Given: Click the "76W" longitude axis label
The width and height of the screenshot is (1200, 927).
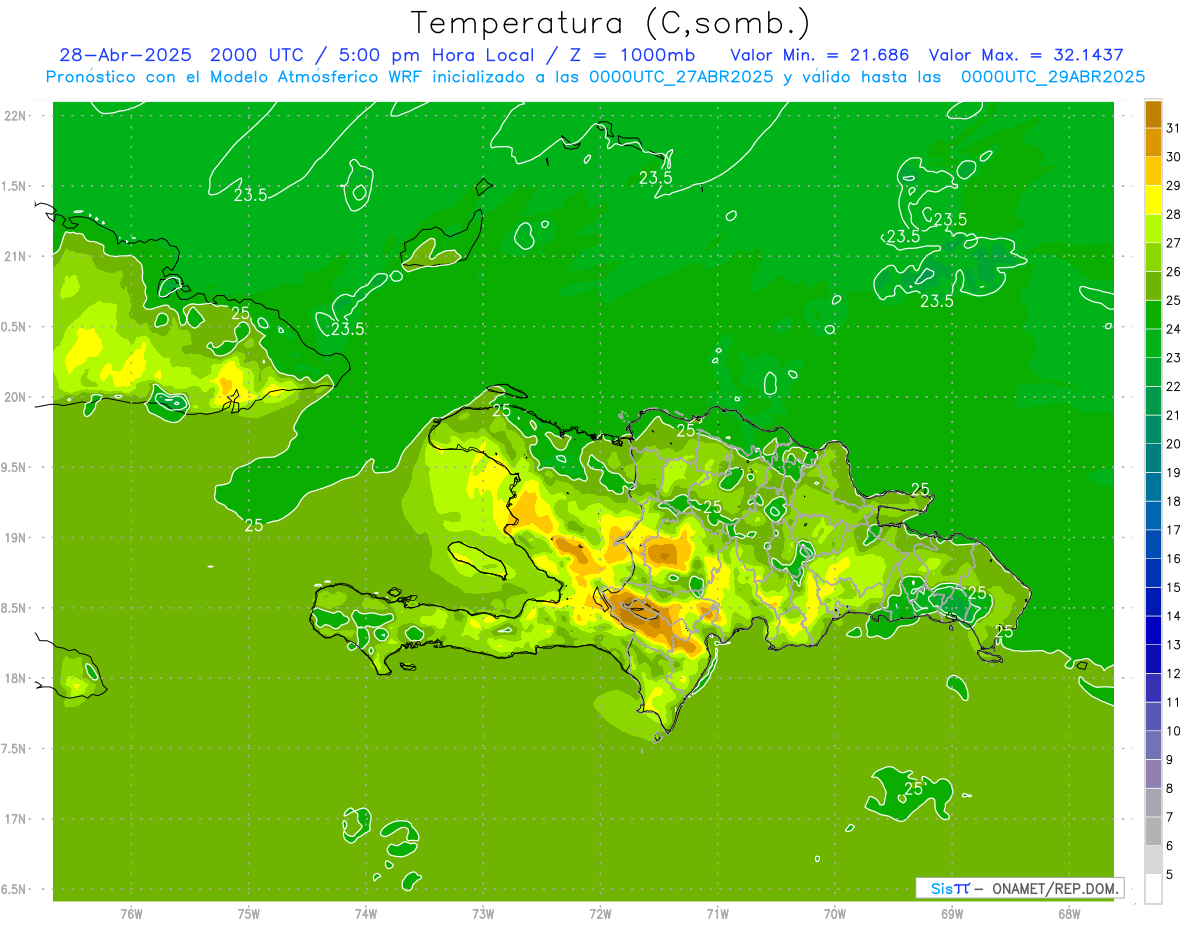Looking at the screenshot, I should pyautogui.click(x=131, y=913).
